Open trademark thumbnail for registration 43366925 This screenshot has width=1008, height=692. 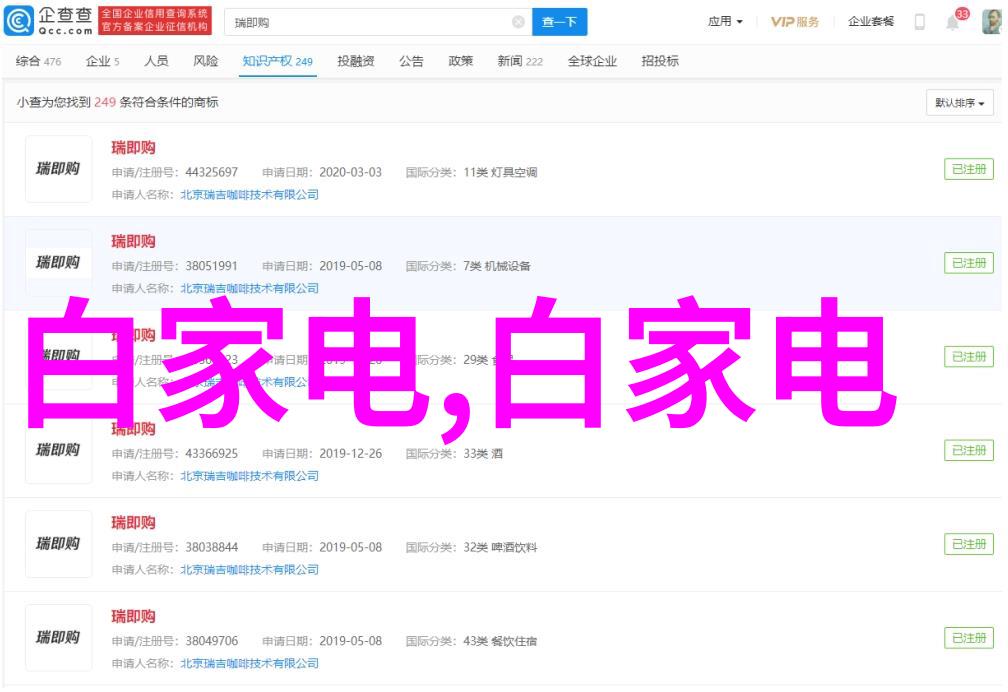click(x=58, y=450)
